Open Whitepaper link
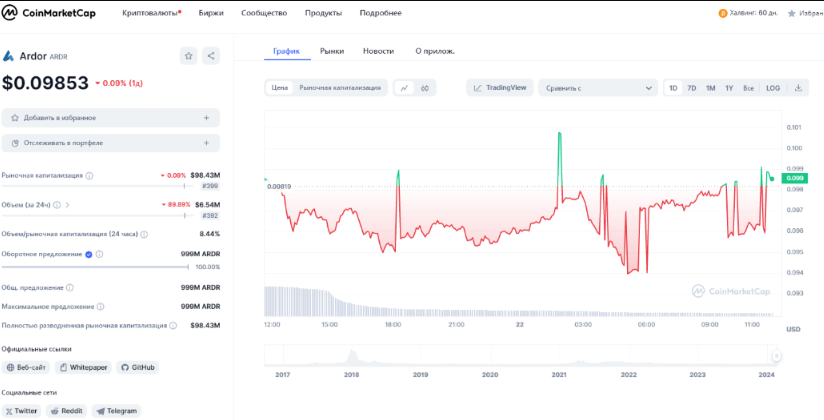824x420 pixels. [84, 367]
